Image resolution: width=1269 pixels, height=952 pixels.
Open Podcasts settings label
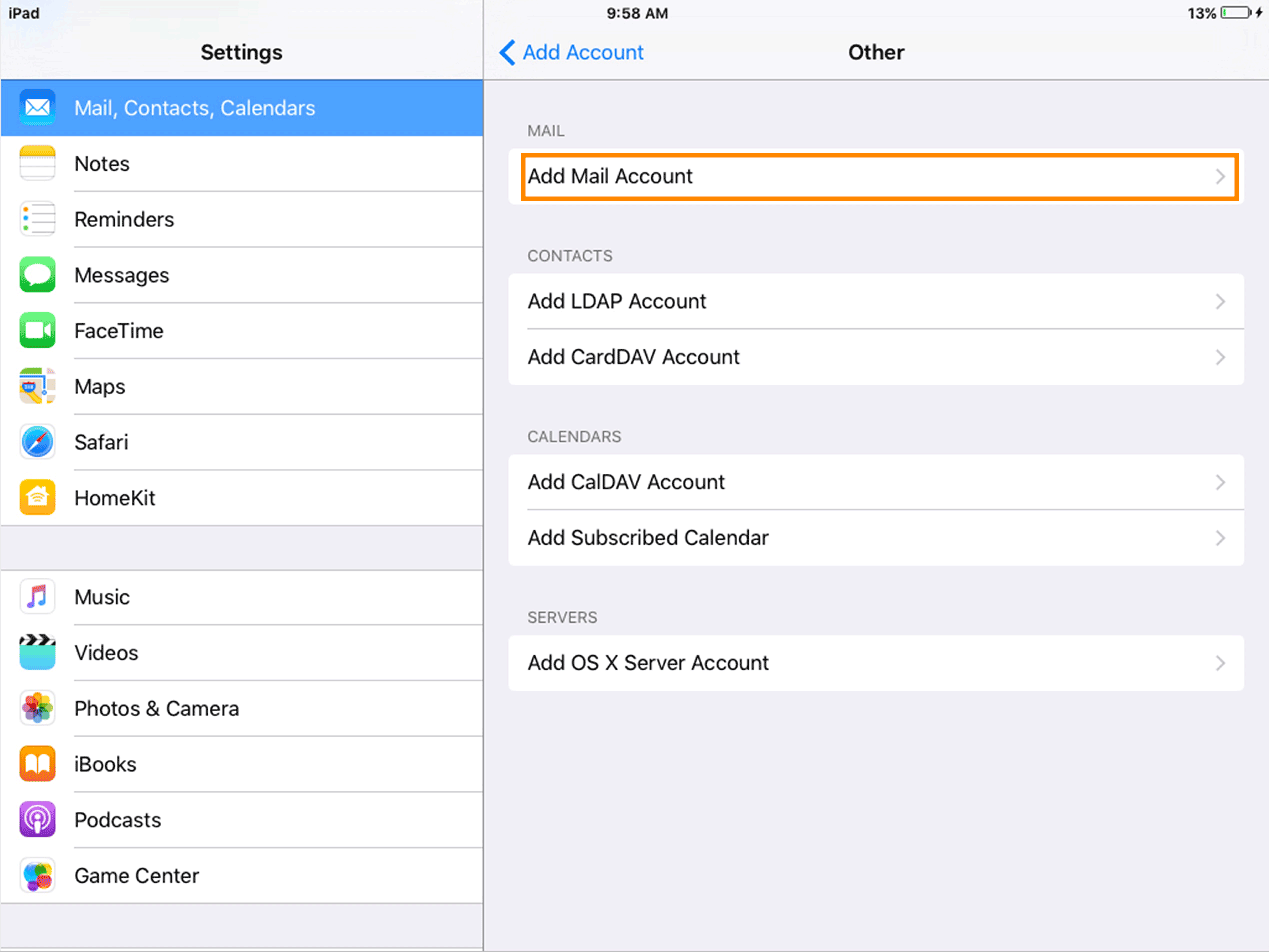118,820
